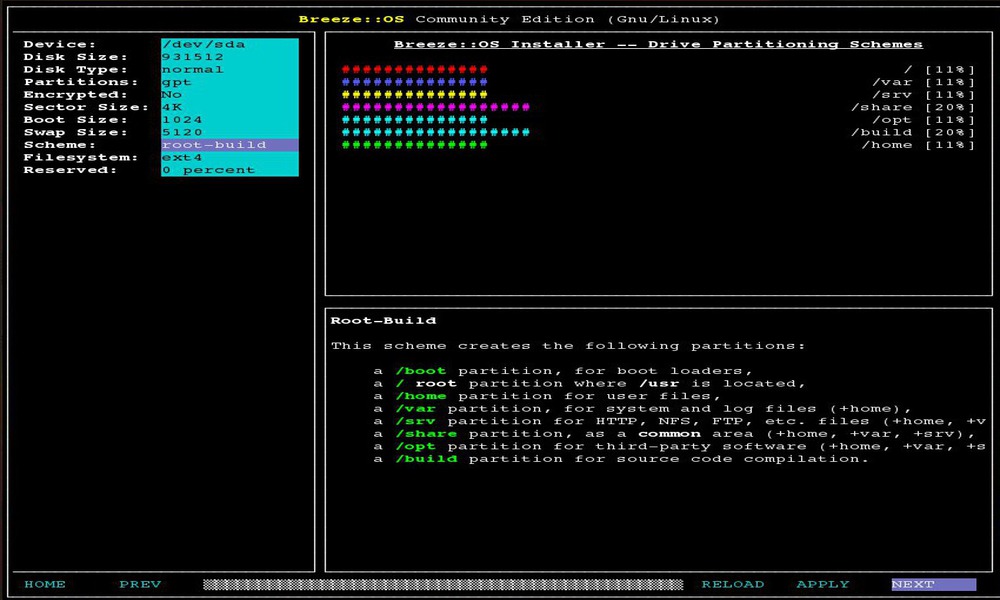Change the Disk Type field 'normal'
The height and width of the screenshot is (600, 1000).
pyautogui.click(x=229, y=70)
